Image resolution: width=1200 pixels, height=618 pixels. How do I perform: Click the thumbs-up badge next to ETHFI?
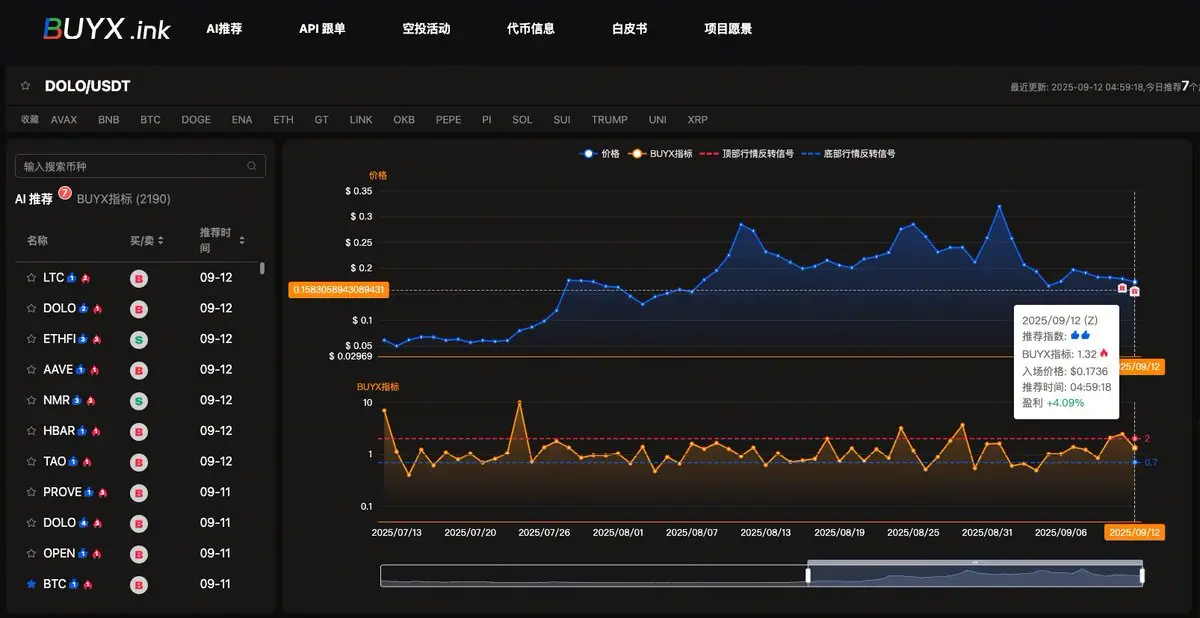[x=83, y=339]
